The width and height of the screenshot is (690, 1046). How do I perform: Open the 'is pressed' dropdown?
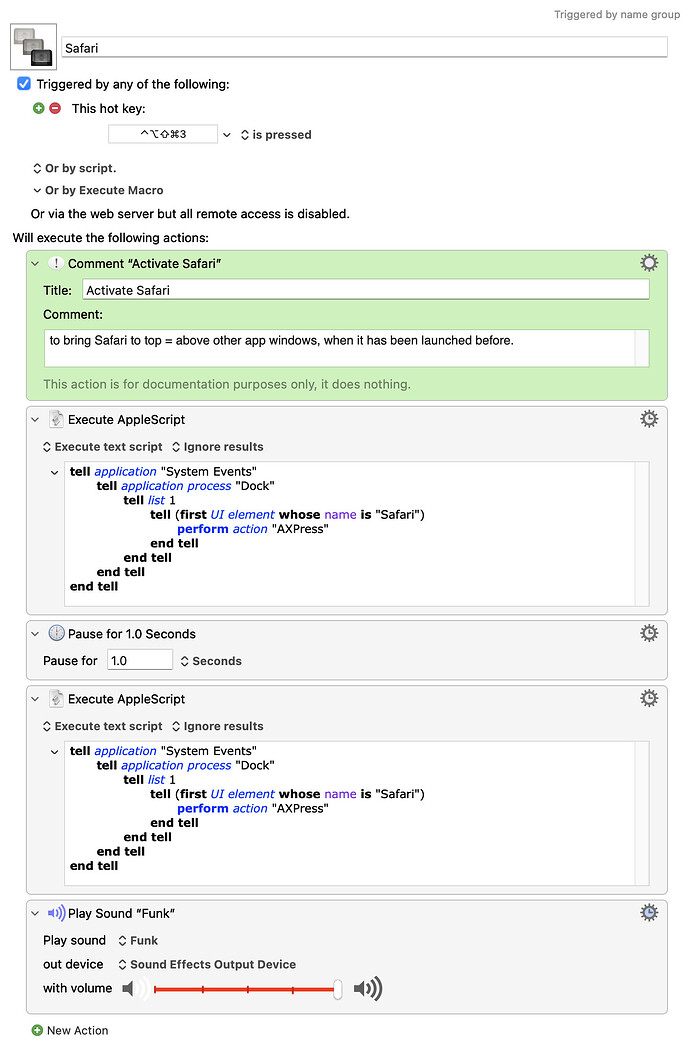coord(279,134)
